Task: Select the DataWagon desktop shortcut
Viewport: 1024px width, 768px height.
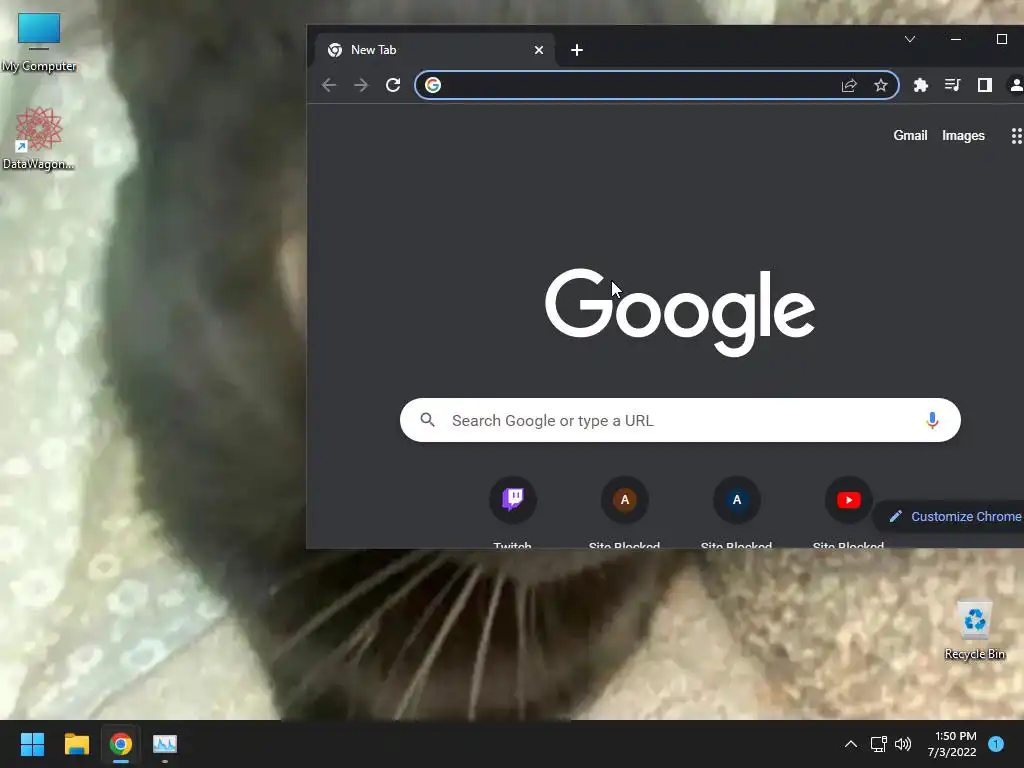Action: (x=39, y=139)
